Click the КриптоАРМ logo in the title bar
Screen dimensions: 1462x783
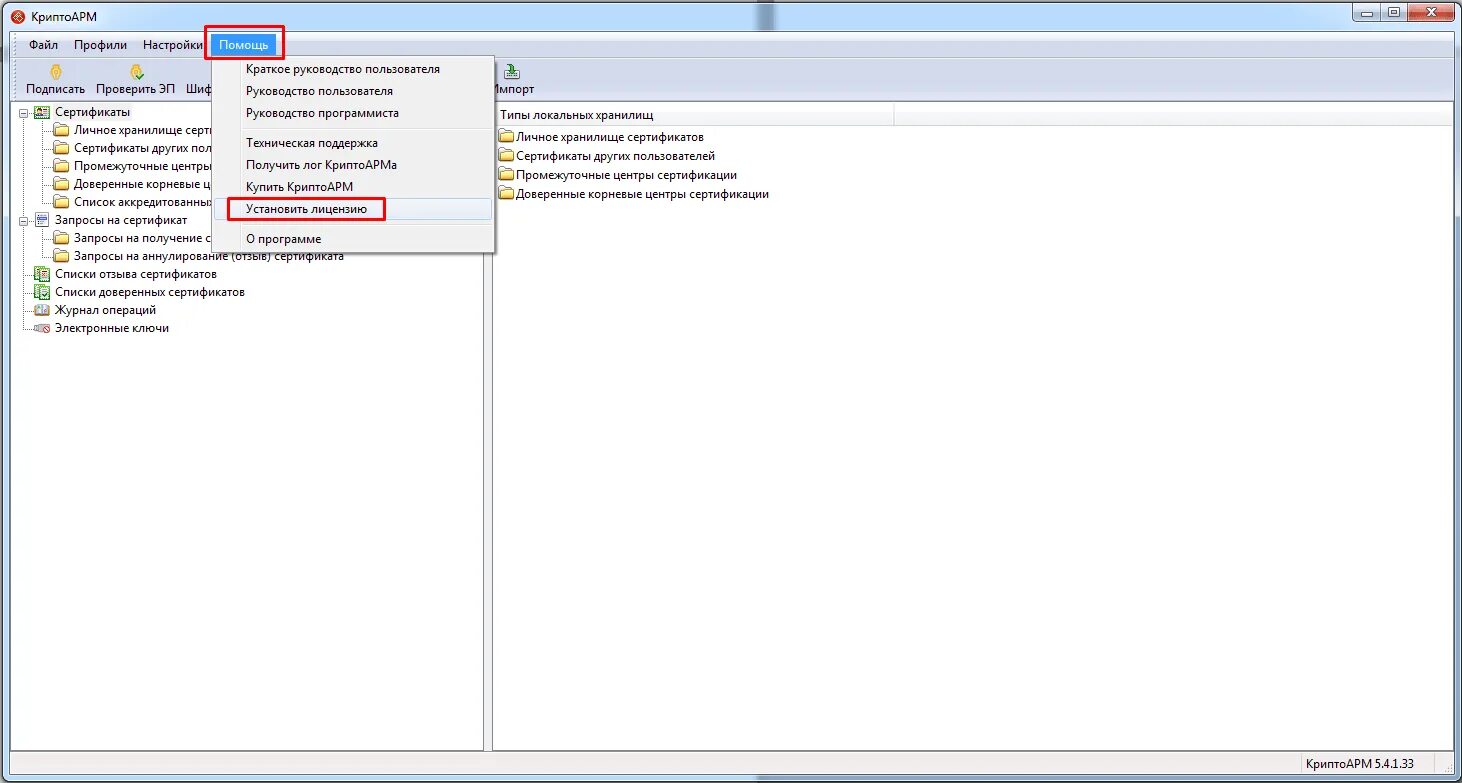point(17,16)
